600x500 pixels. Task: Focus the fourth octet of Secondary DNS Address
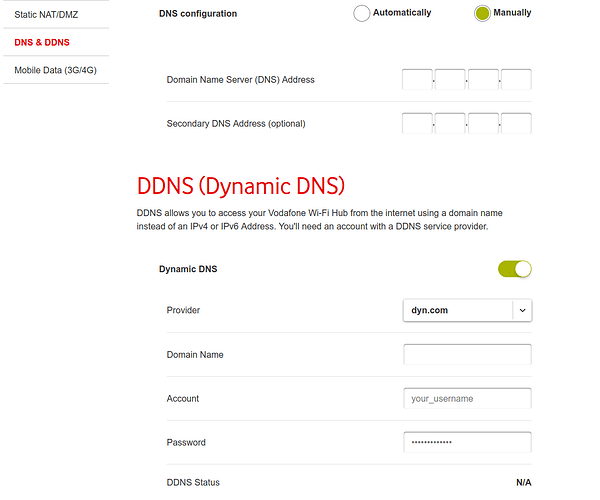click(516, 124)
